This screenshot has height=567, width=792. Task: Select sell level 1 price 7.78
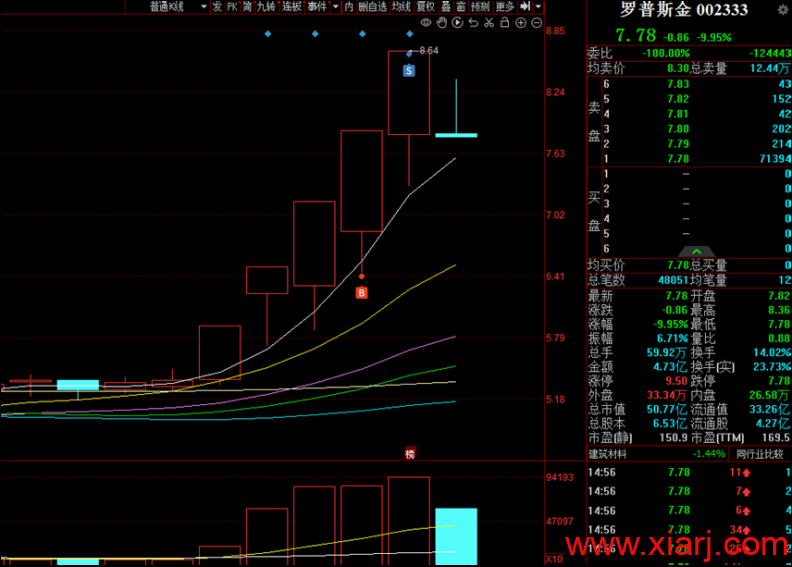tap(678, 159)
